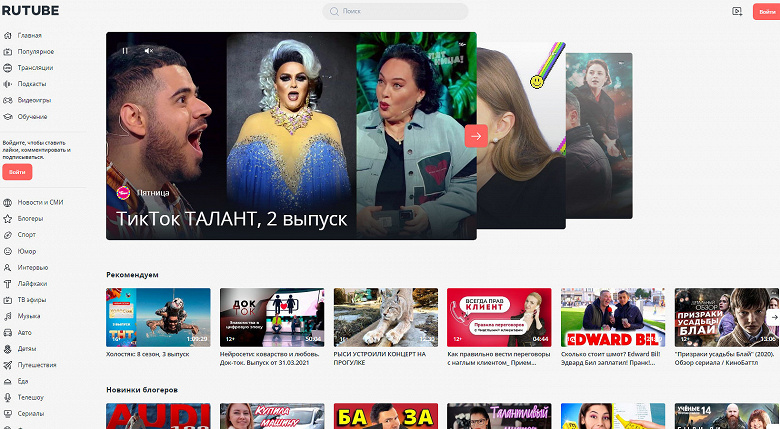Open the Новинки блогеров section heading
This screenshot has width=780, height=429.
pyautogui.click(x=142, y=390)
